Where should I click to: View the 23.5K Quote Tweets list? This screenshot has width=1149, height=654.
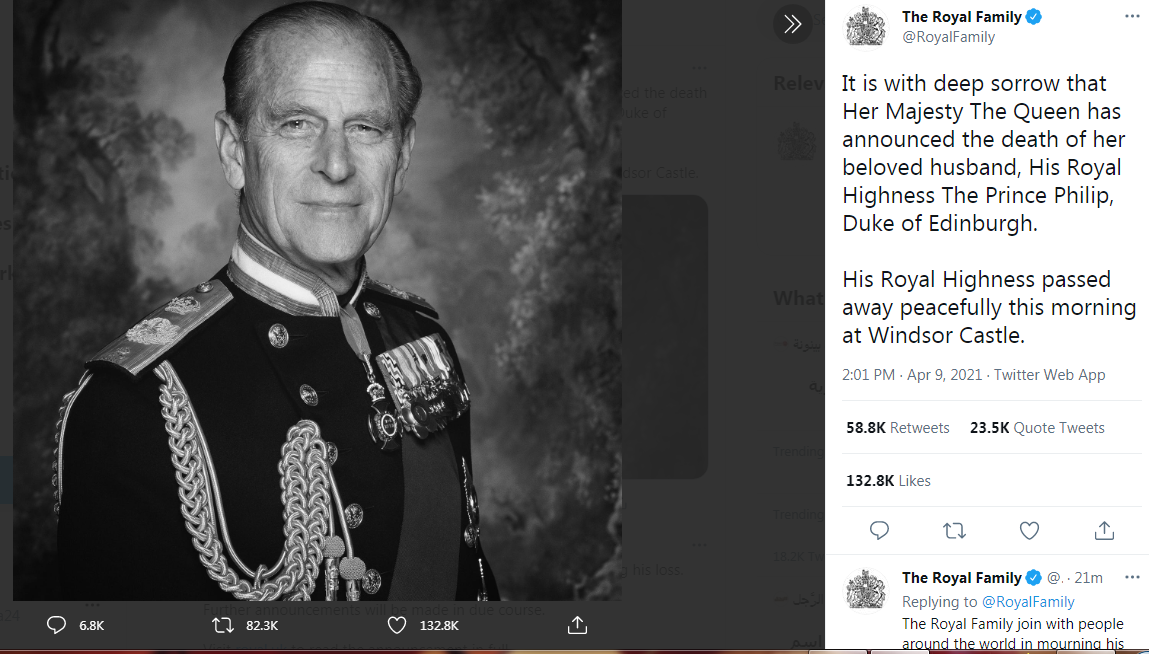pyautogui.click(x=1037, y=428)
